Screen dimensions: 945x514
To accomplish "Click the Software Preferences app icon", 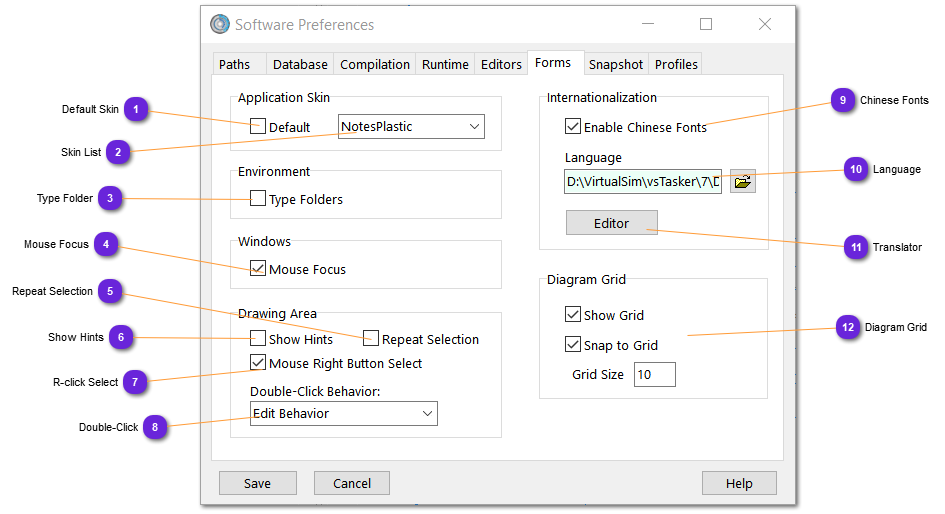I will click(x=219, y=24).
